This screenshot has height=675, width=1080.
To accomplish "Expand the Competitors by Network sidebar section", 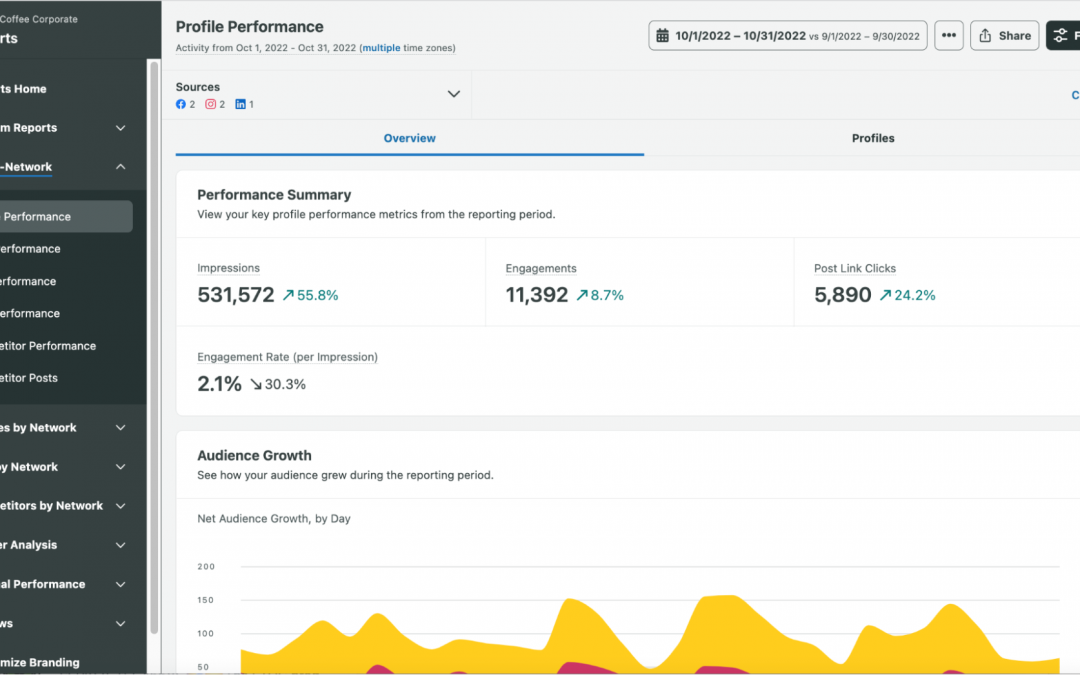I will [x=120, y=506].
